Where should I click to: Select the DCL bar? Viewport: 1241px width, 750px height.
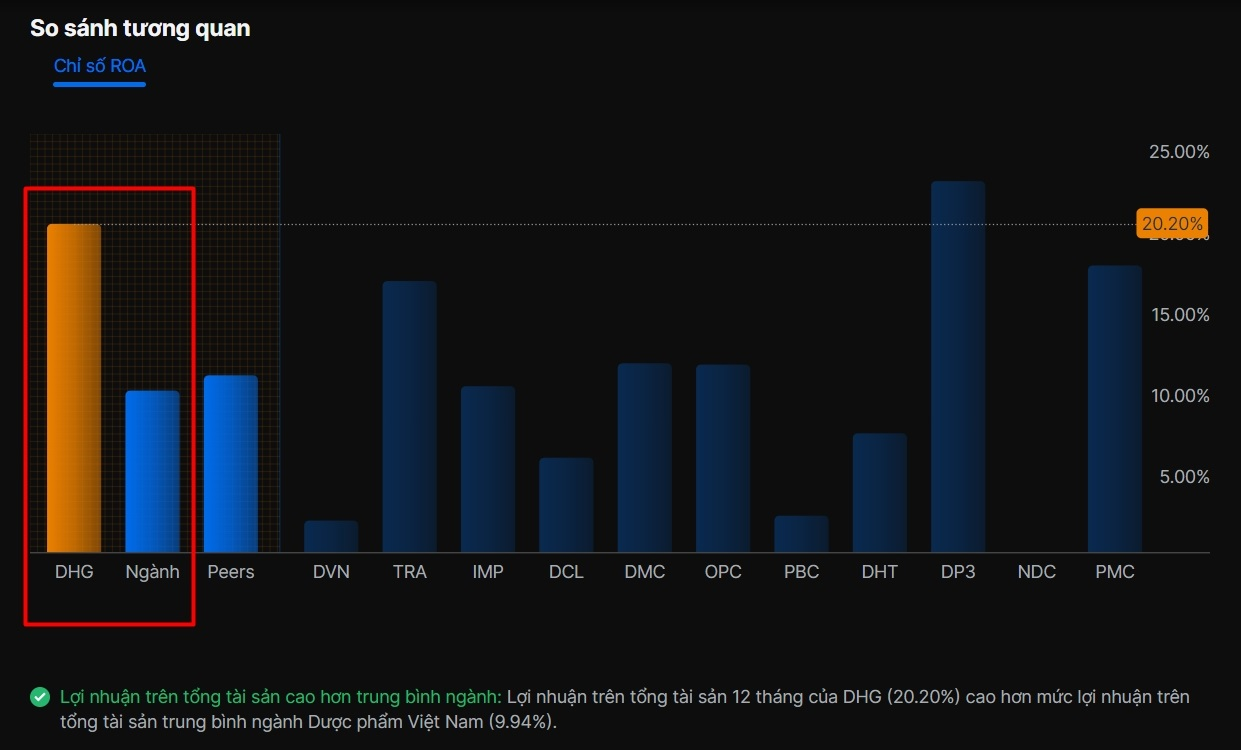[566, 505]
